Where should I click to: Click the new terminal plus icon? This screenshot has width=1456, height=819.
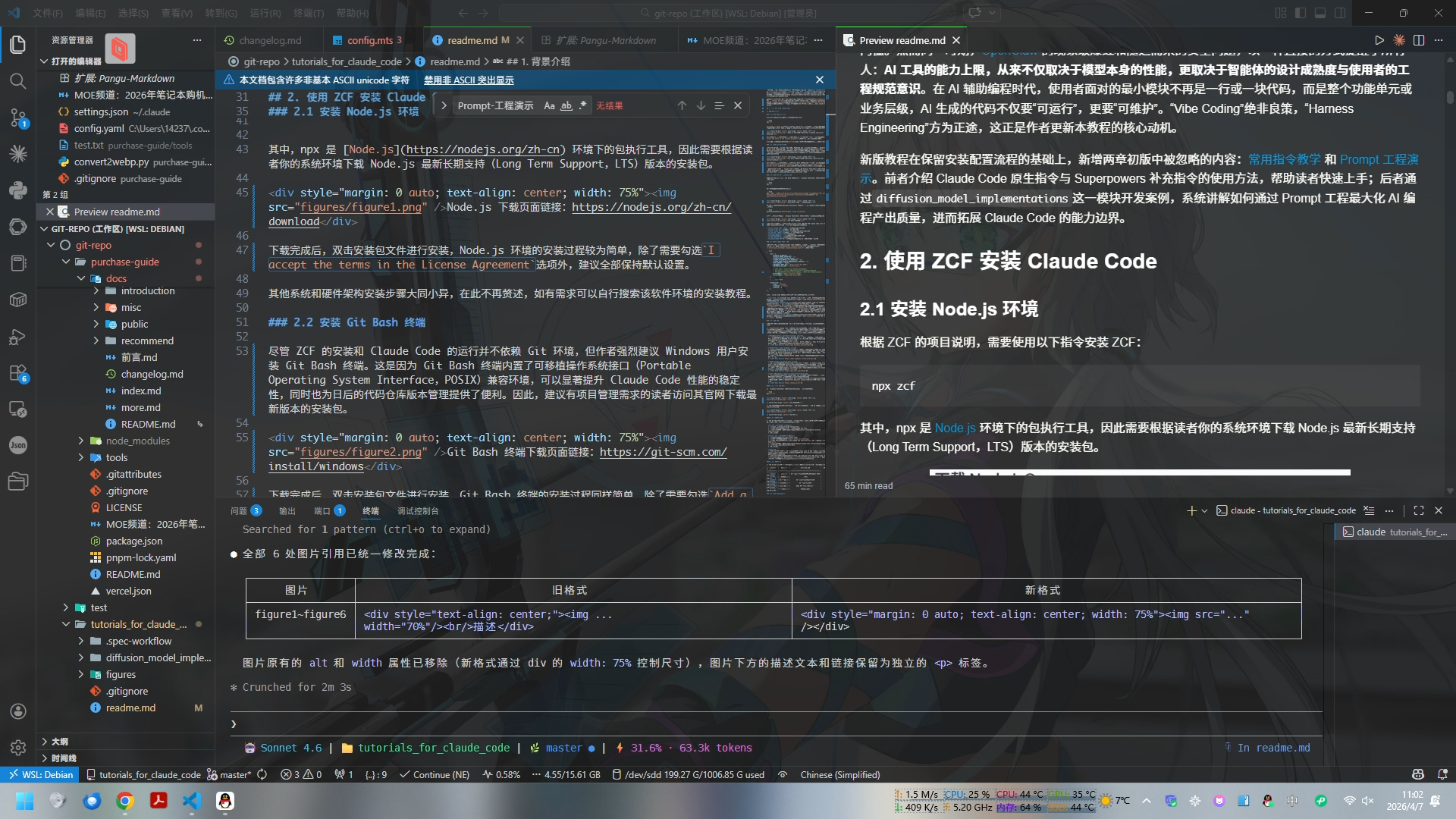1191,510
